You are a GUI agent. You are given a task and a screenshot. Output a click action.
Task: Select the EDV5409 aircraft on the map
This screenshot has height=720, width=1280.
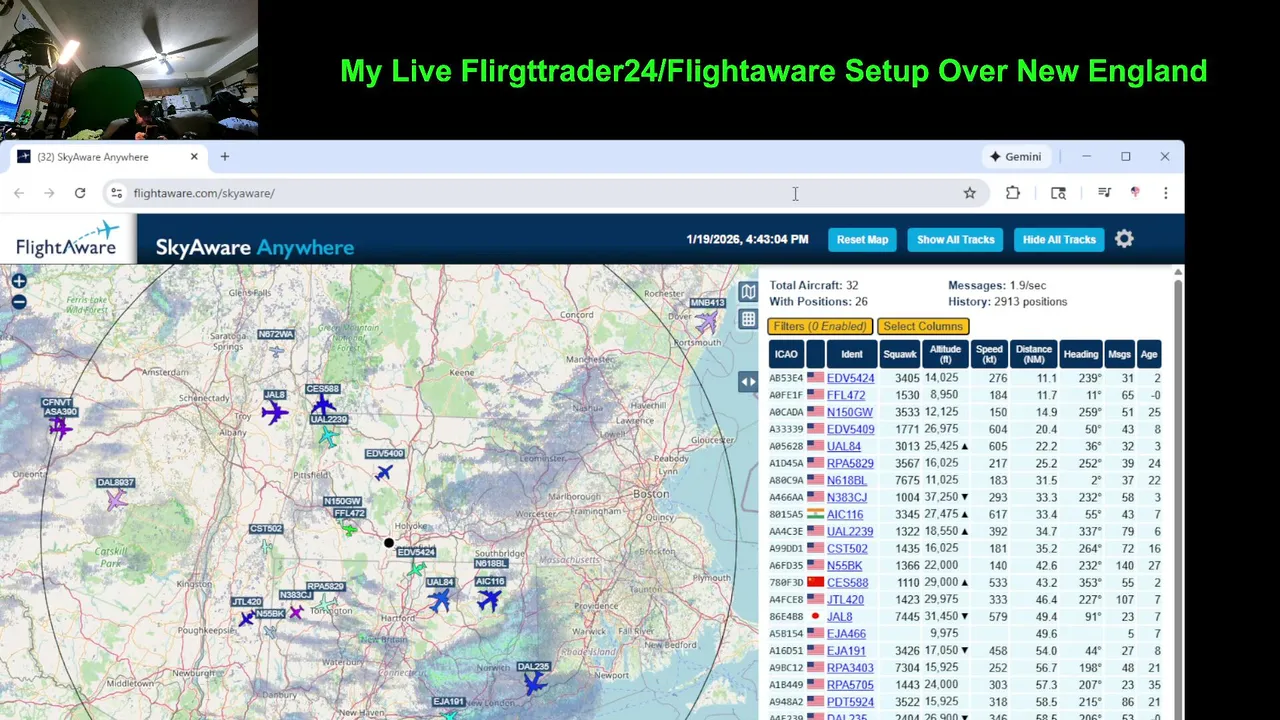384,471
